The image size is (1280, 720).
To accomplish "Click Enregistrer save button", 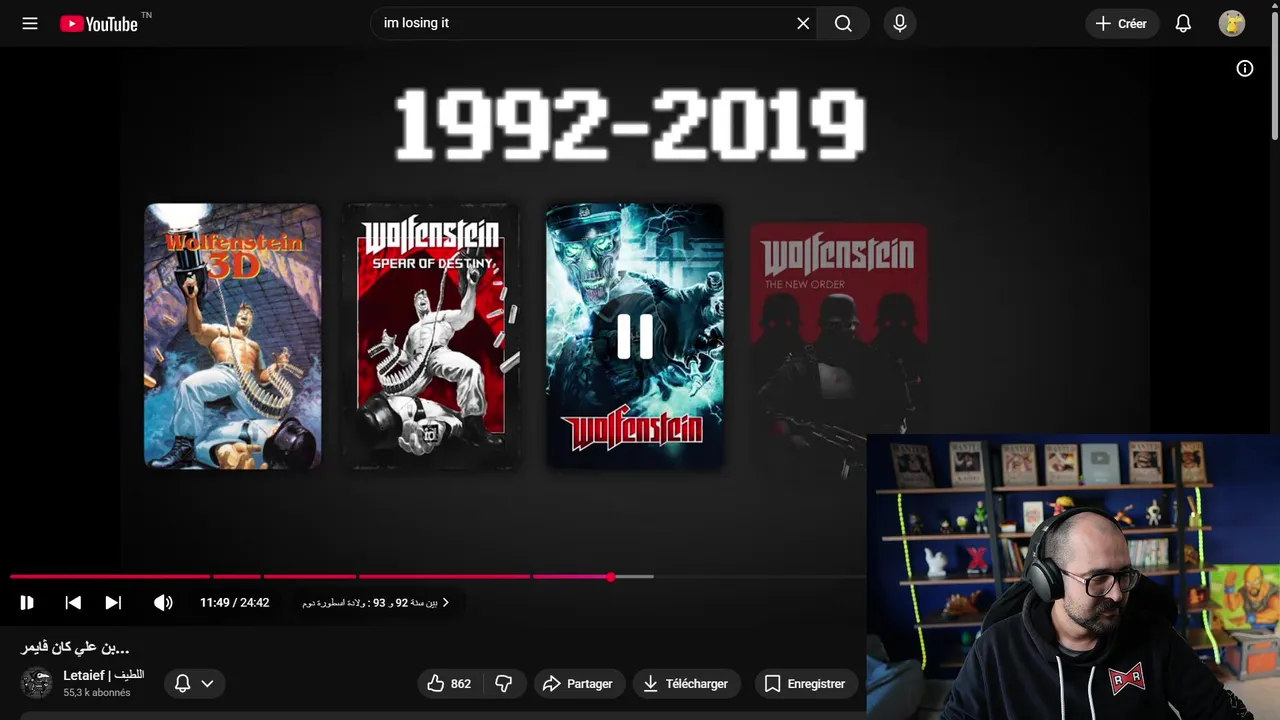I will tap(806, 684).
